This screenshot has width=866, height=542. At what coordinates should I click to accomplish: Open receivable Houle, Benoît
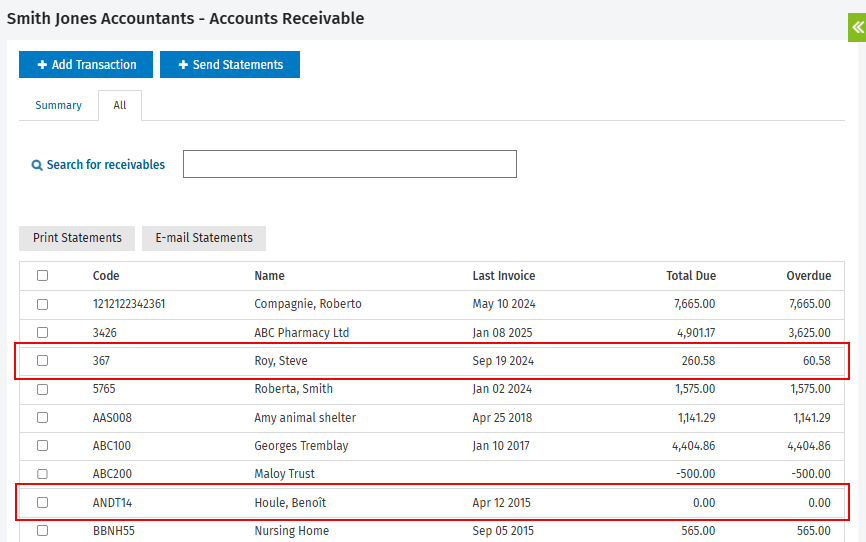coord(290,503)
